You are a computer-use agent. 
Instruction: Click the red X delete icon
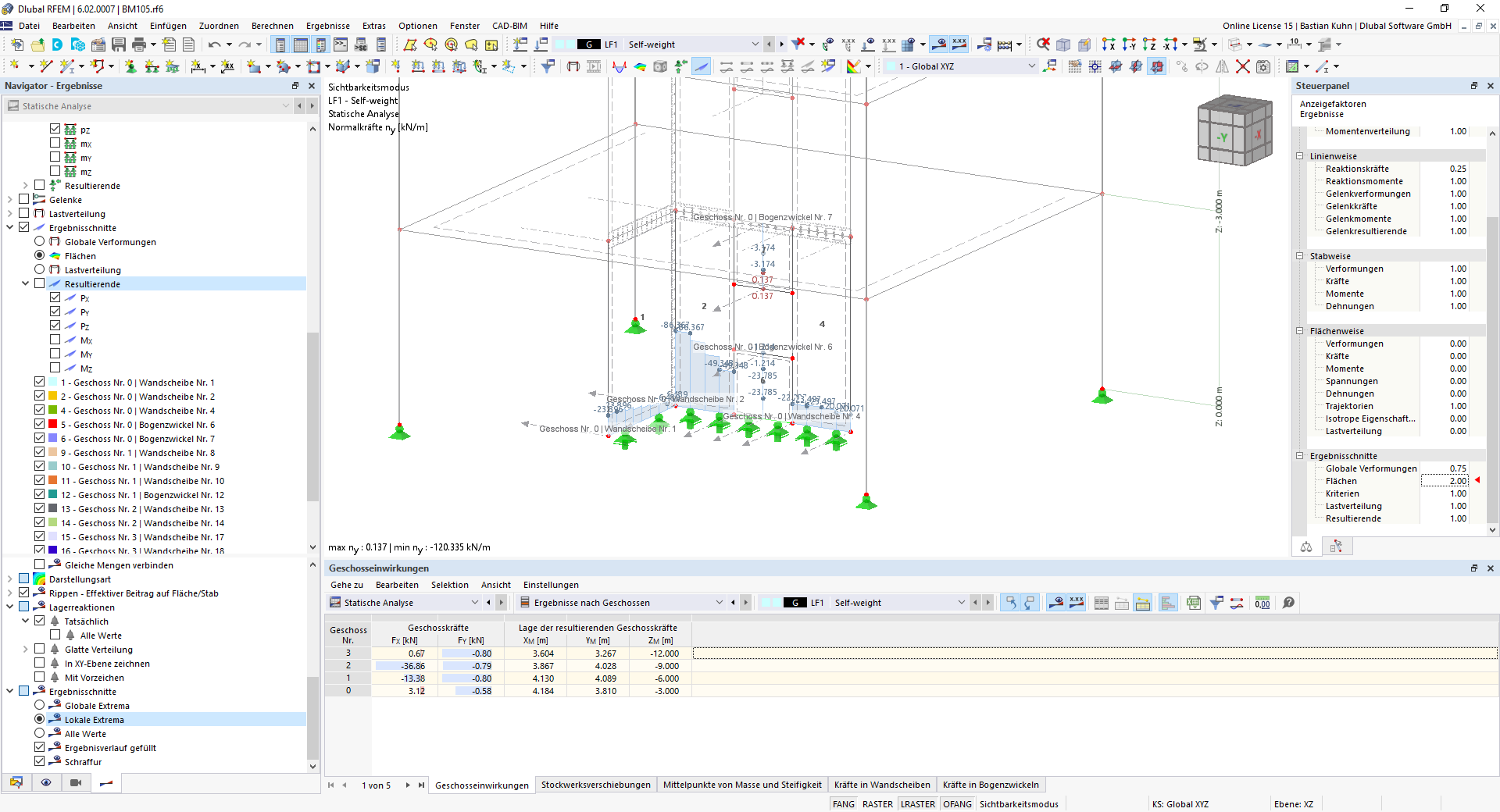[x=1242, y=66]
